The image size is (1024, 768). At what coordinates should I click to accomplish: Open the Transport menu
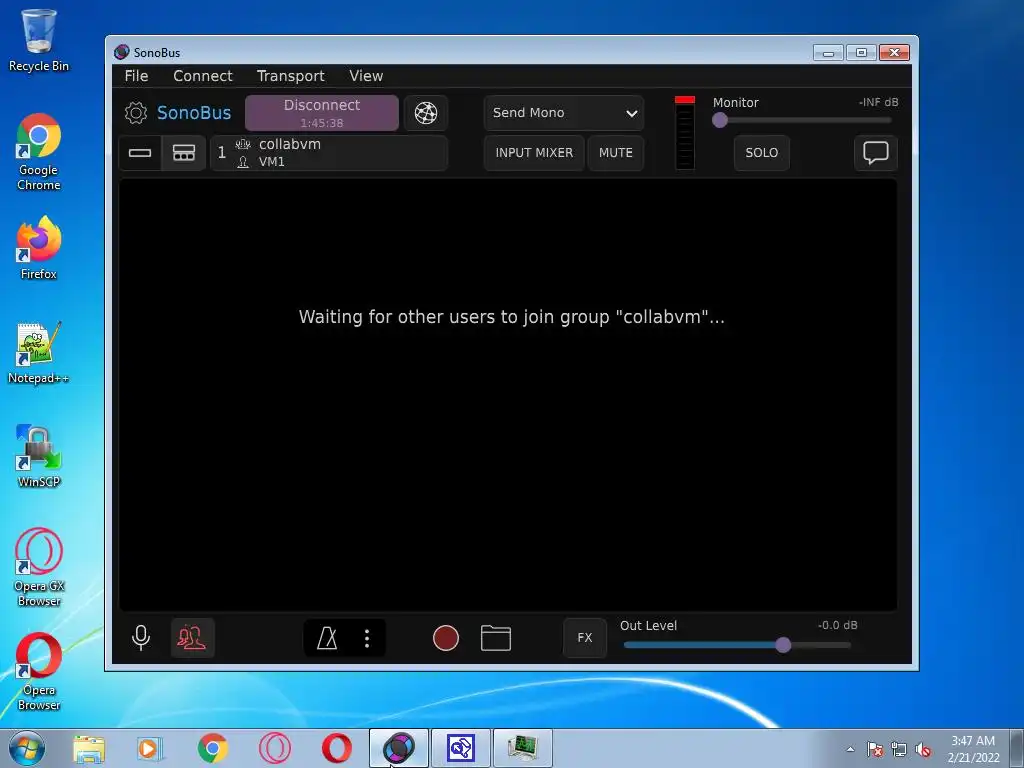pyautogui.click(x=291, y=76)
